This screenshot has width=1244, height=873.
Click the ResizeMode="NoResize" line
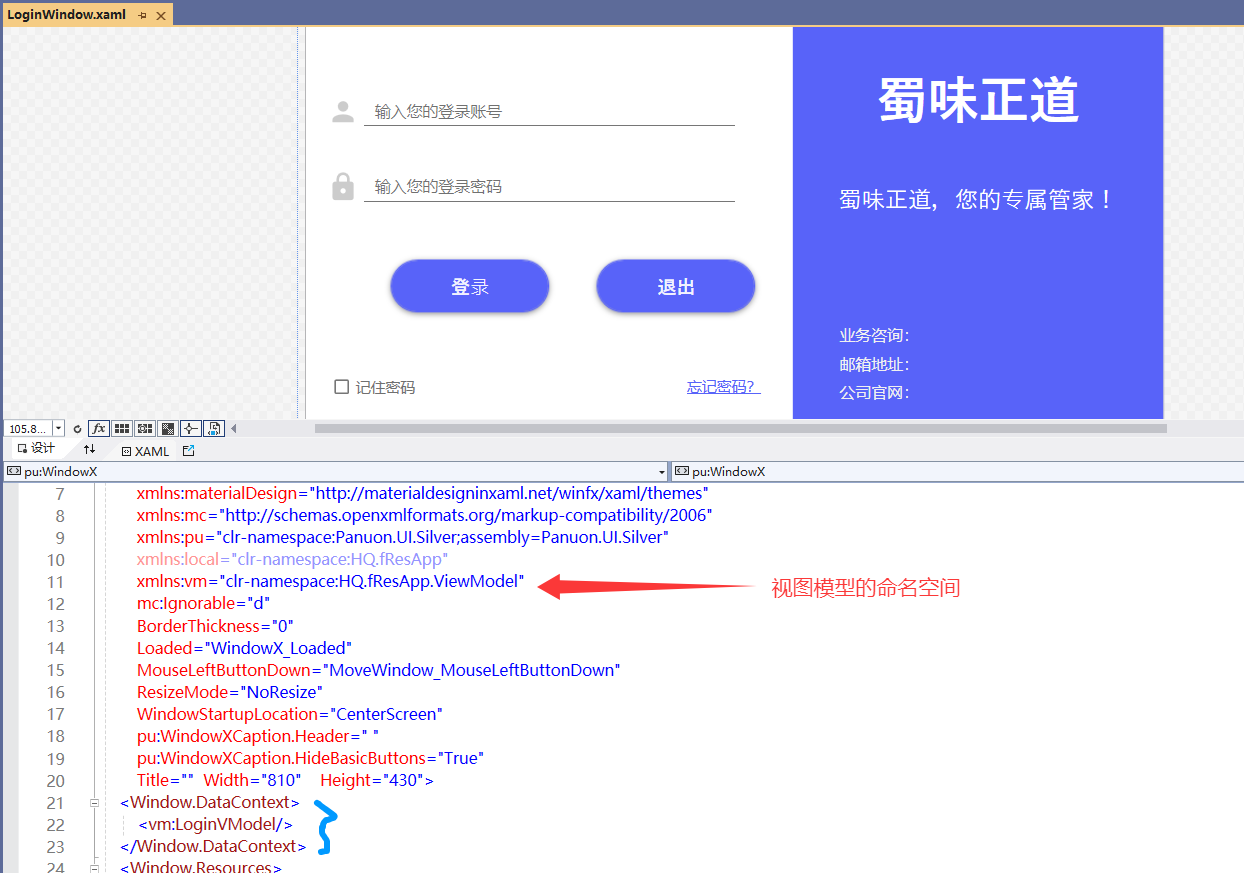[230, 692]
